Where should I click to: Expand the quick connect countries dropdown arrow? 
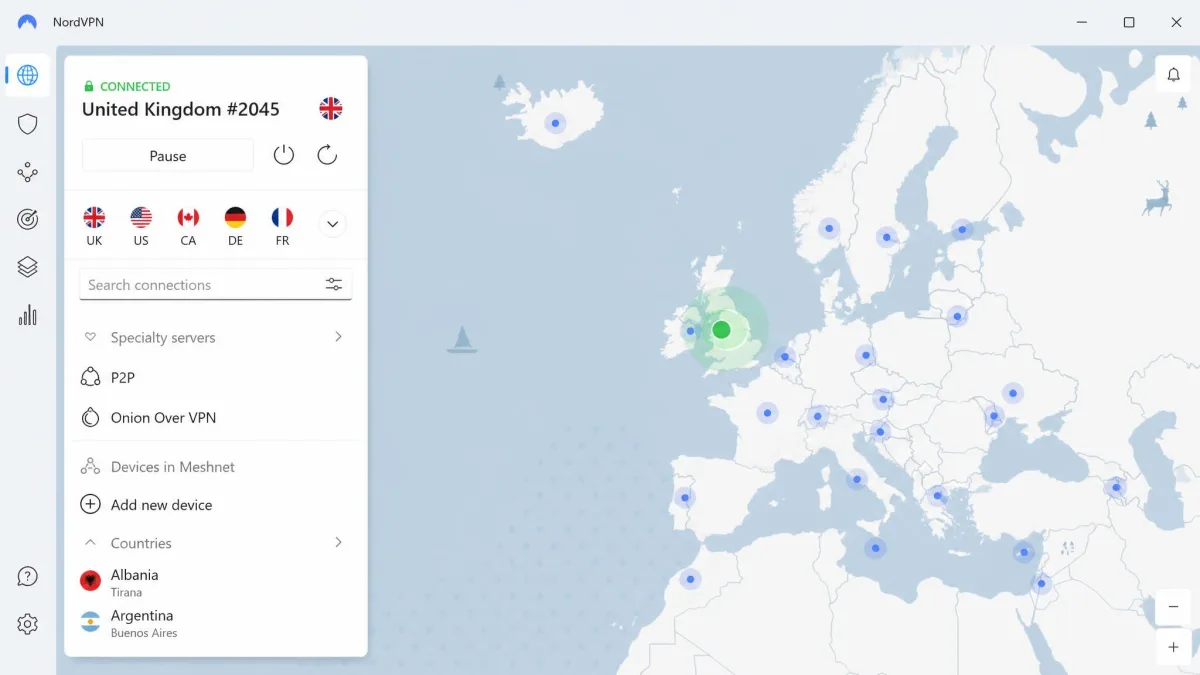(333, 224)
